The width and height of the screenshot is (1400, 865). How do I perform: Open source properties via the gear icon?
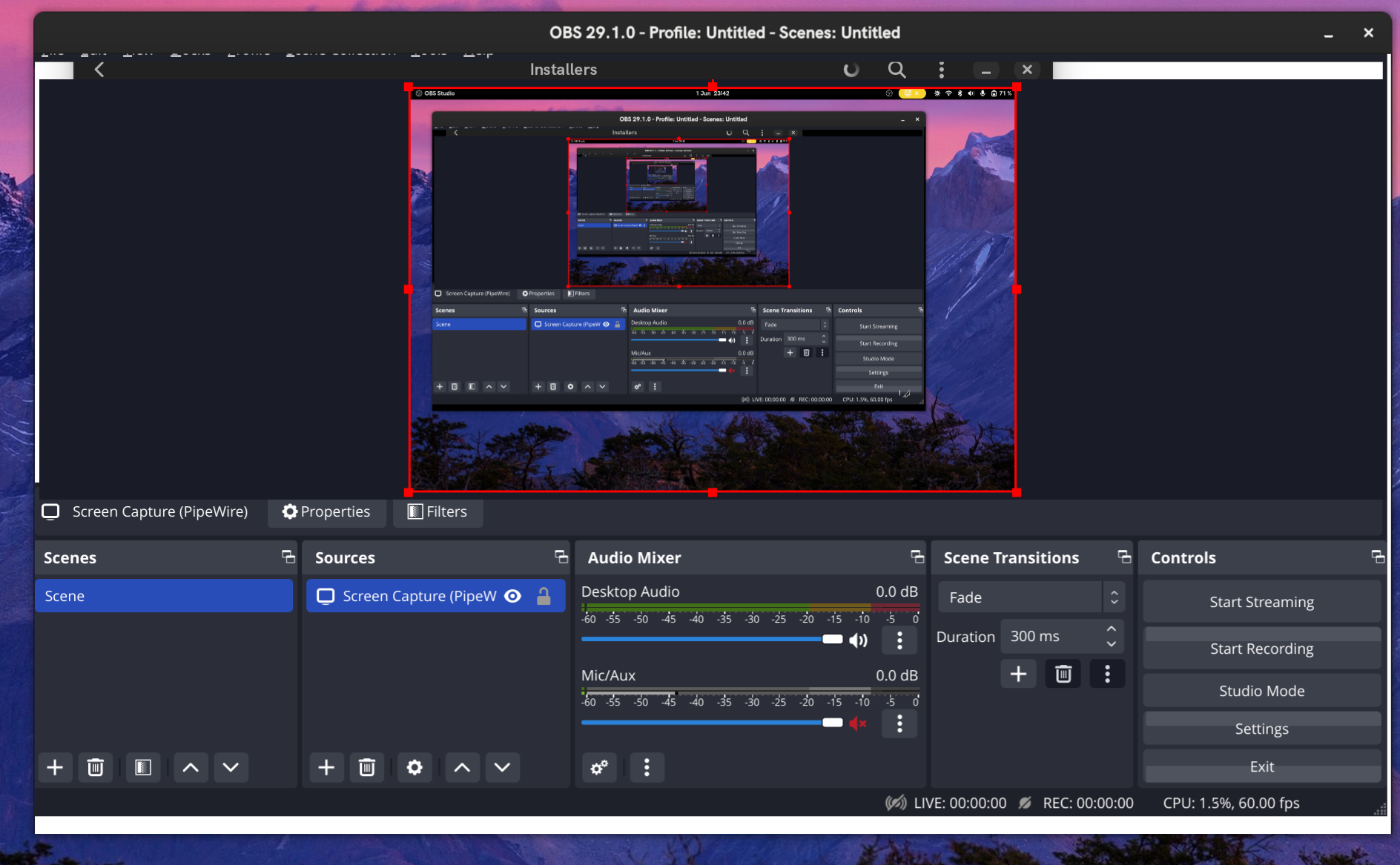pyautogui.click(x=415, y=767)
